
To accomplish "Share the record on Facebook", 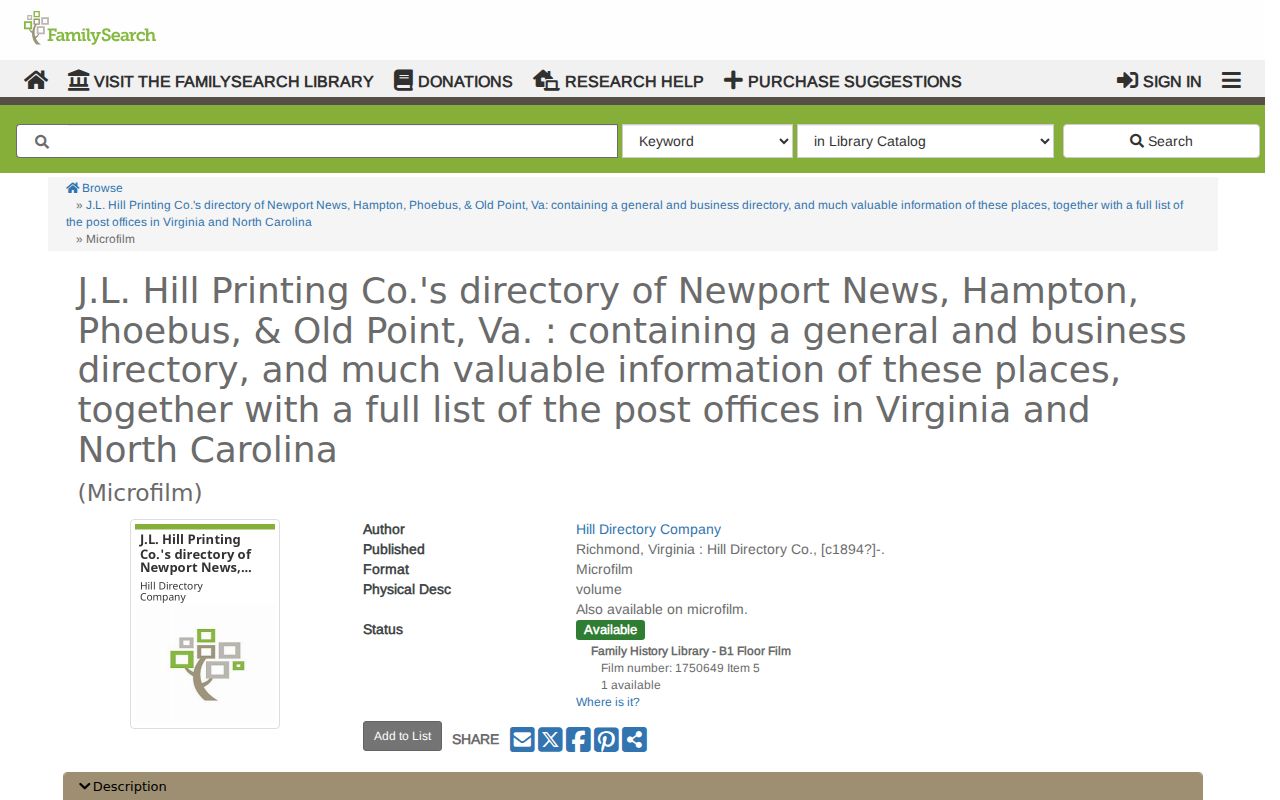I will tap(578, 739).
